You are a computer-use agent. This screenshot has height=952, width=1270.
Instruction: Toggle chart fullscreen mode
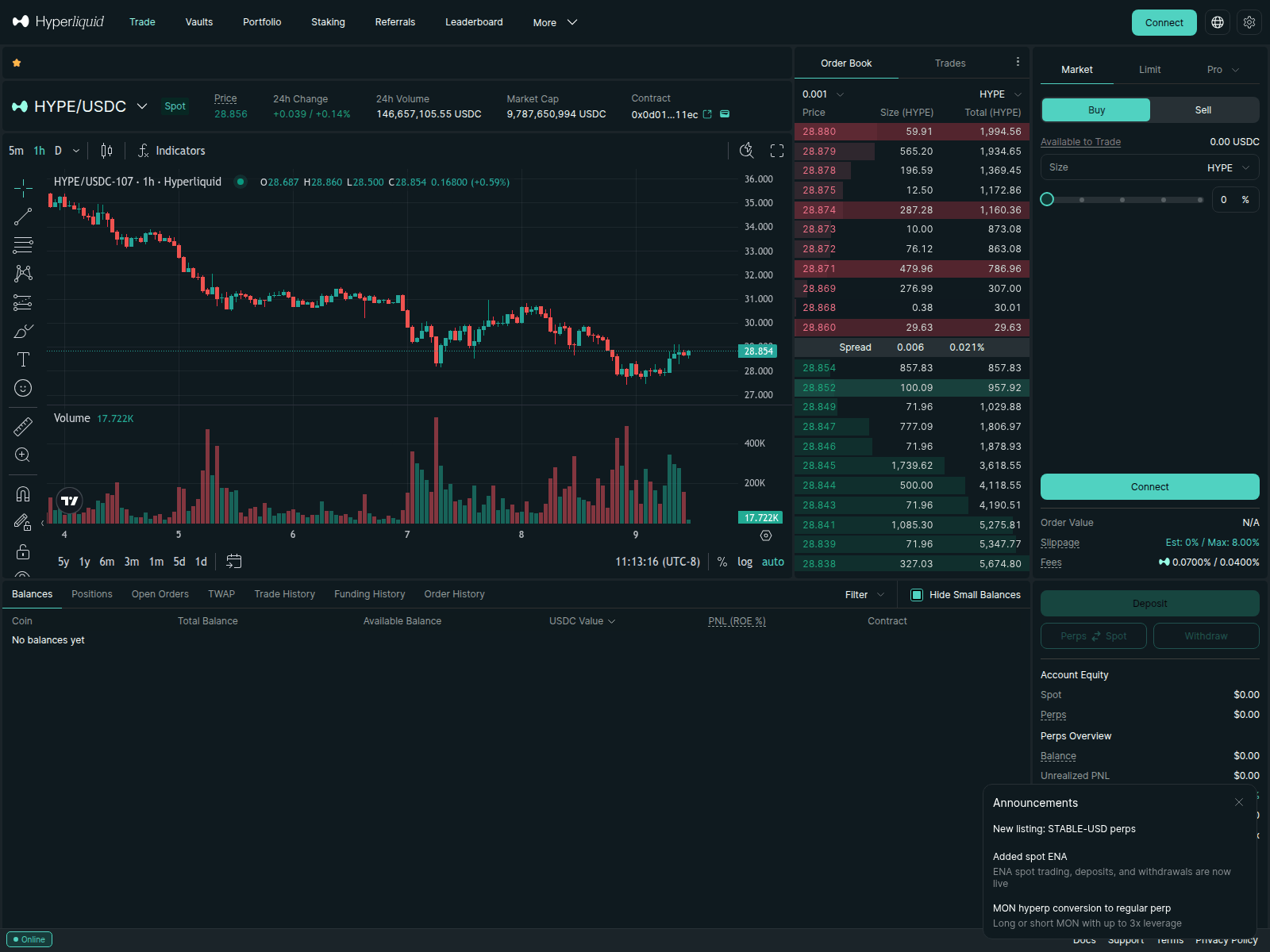coord(777,151)
